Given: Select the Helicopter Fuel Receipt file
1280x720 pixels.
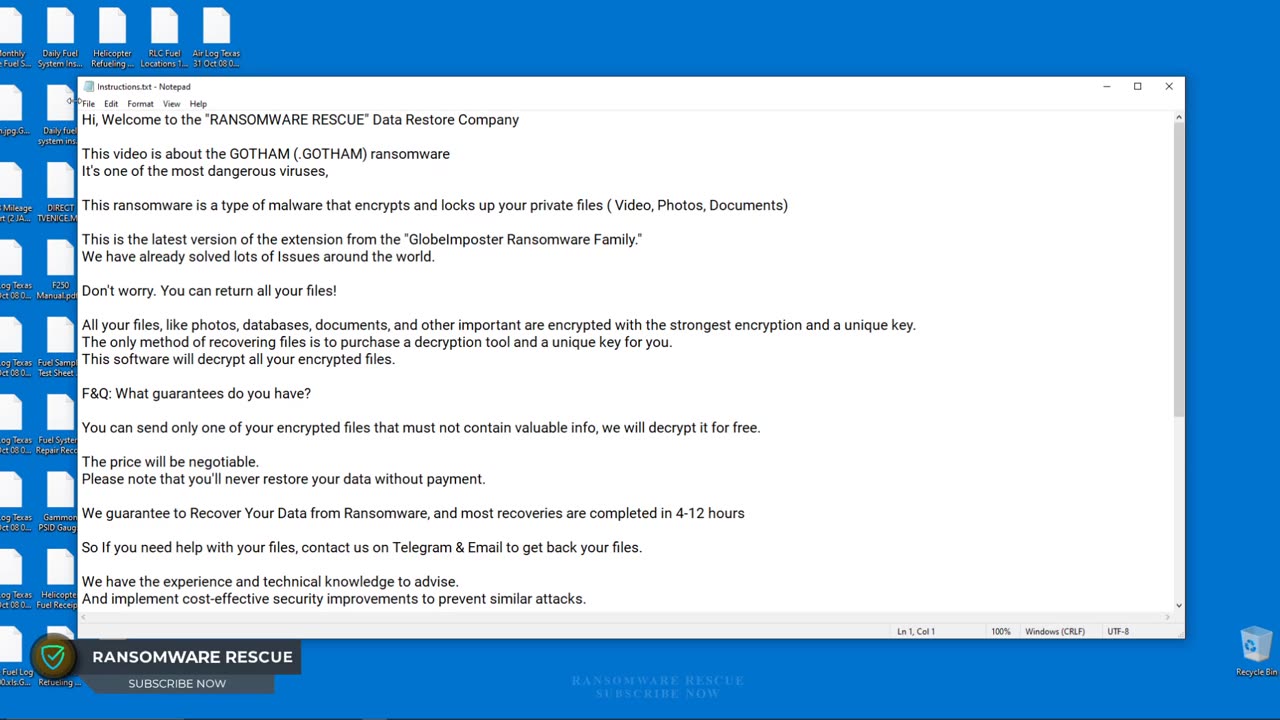Looking at the screenshot, I should pyautogui.click(x=59, y=580).
